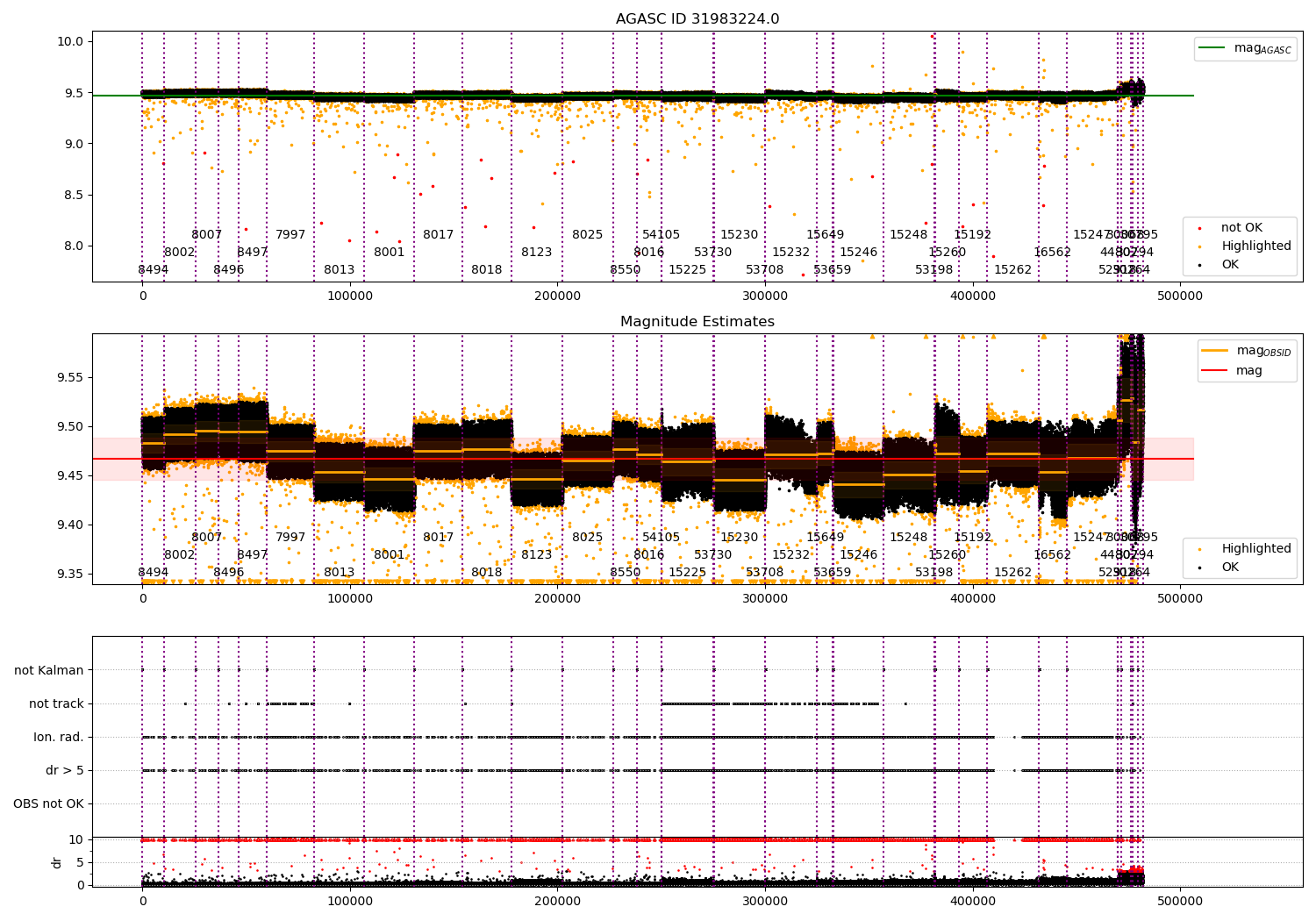Click obsid label 8025 in top plot
The image size is (1316, 921).
click(x=588, y=235)
